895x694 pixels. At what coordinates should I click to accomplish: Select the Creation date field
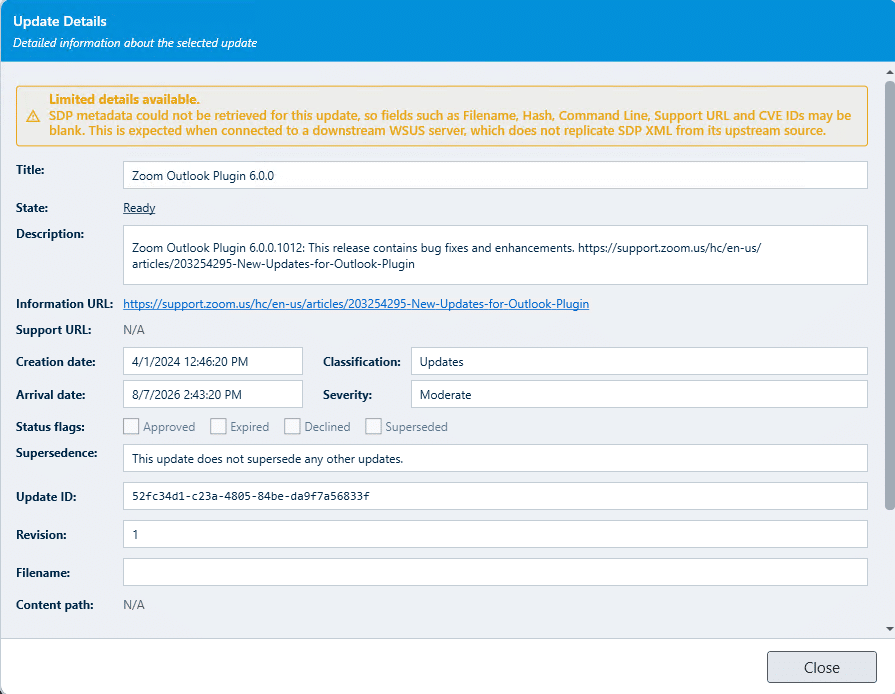(213, 361)
